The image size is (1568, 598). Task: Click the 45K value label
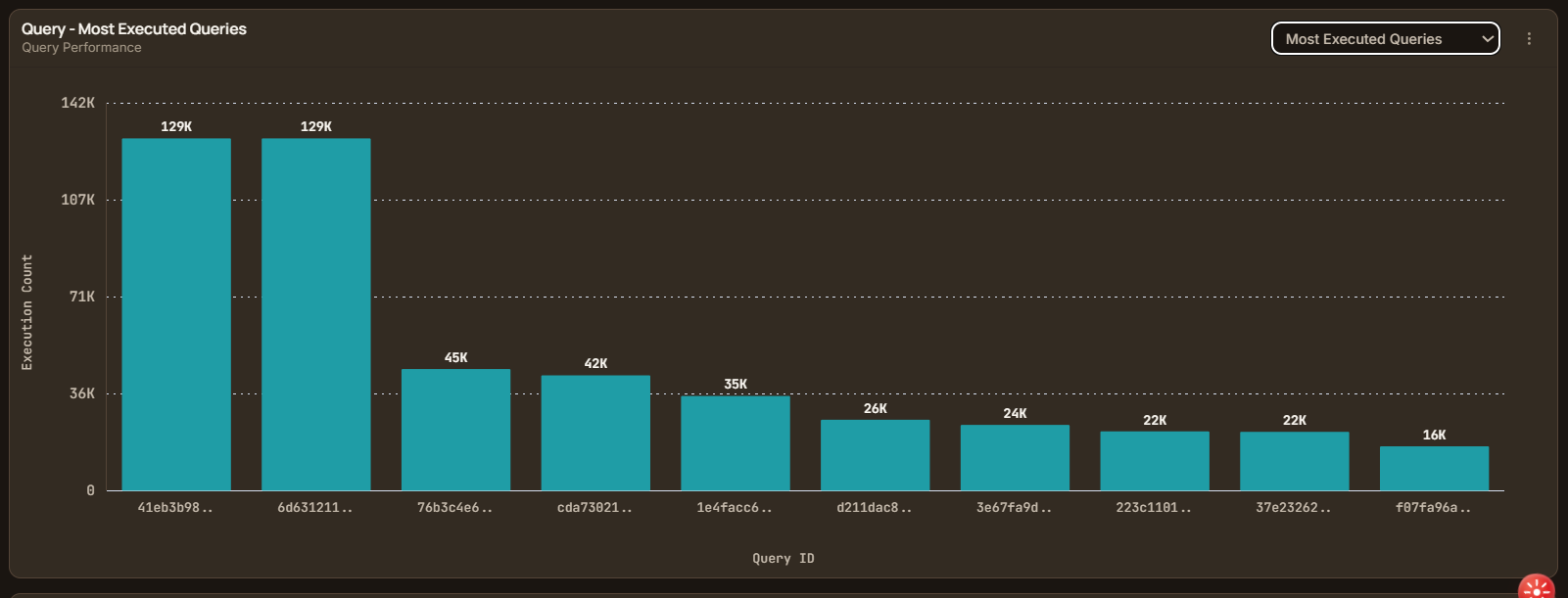tap(455, 358)
